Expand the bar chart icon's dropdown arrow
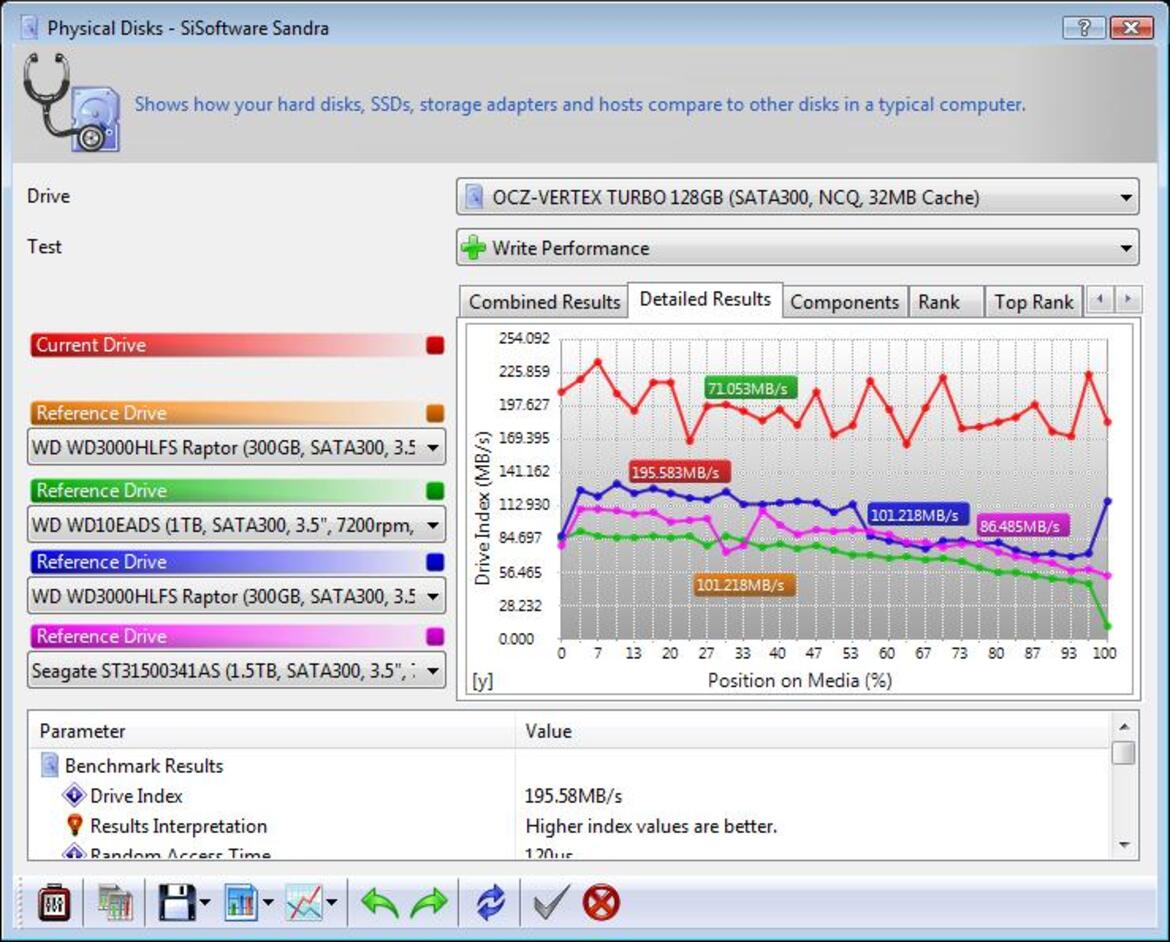This screenshot has width=1170, height=942. click(x=268, y=903)
